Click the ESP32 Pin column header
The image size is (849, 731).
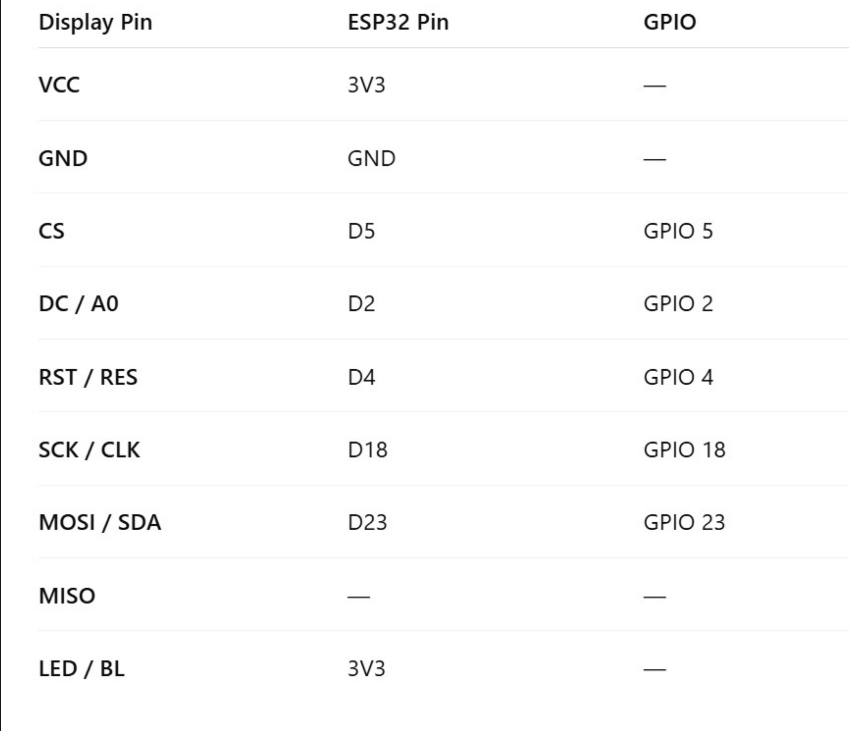pos(398,22)
